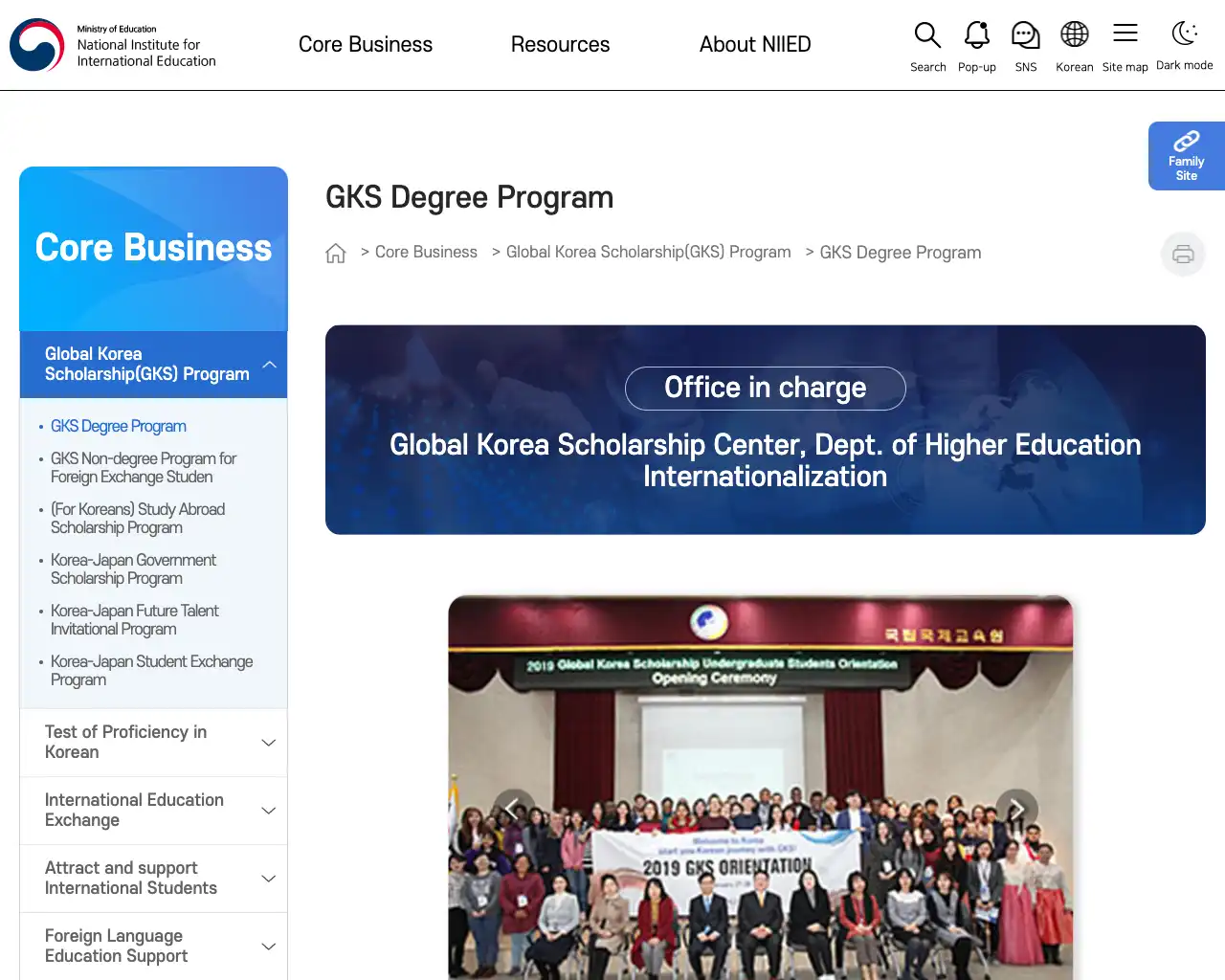Click the Global Korea Scholarship Center text
This screenshot has width=1225, height=980.
click(766, 460)
